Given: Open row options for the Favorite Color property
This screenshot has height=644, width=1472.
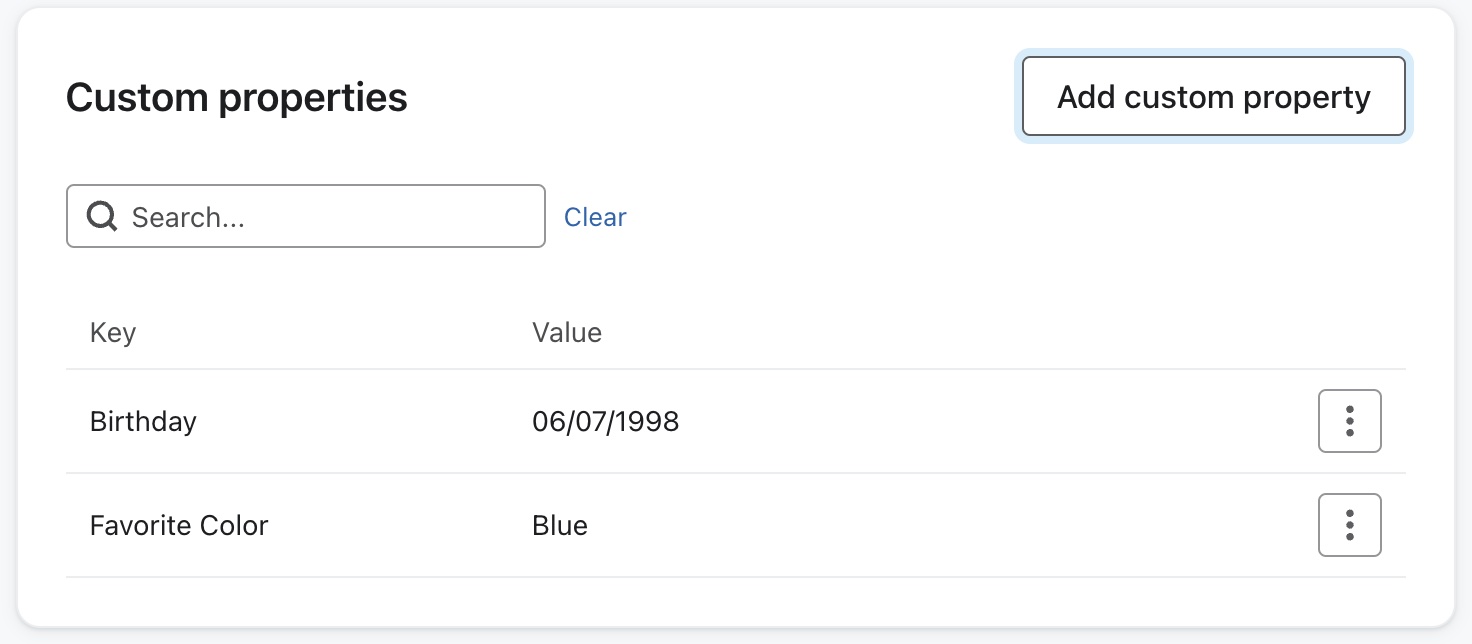Looking at the screenshot, I should [1349, 525].
